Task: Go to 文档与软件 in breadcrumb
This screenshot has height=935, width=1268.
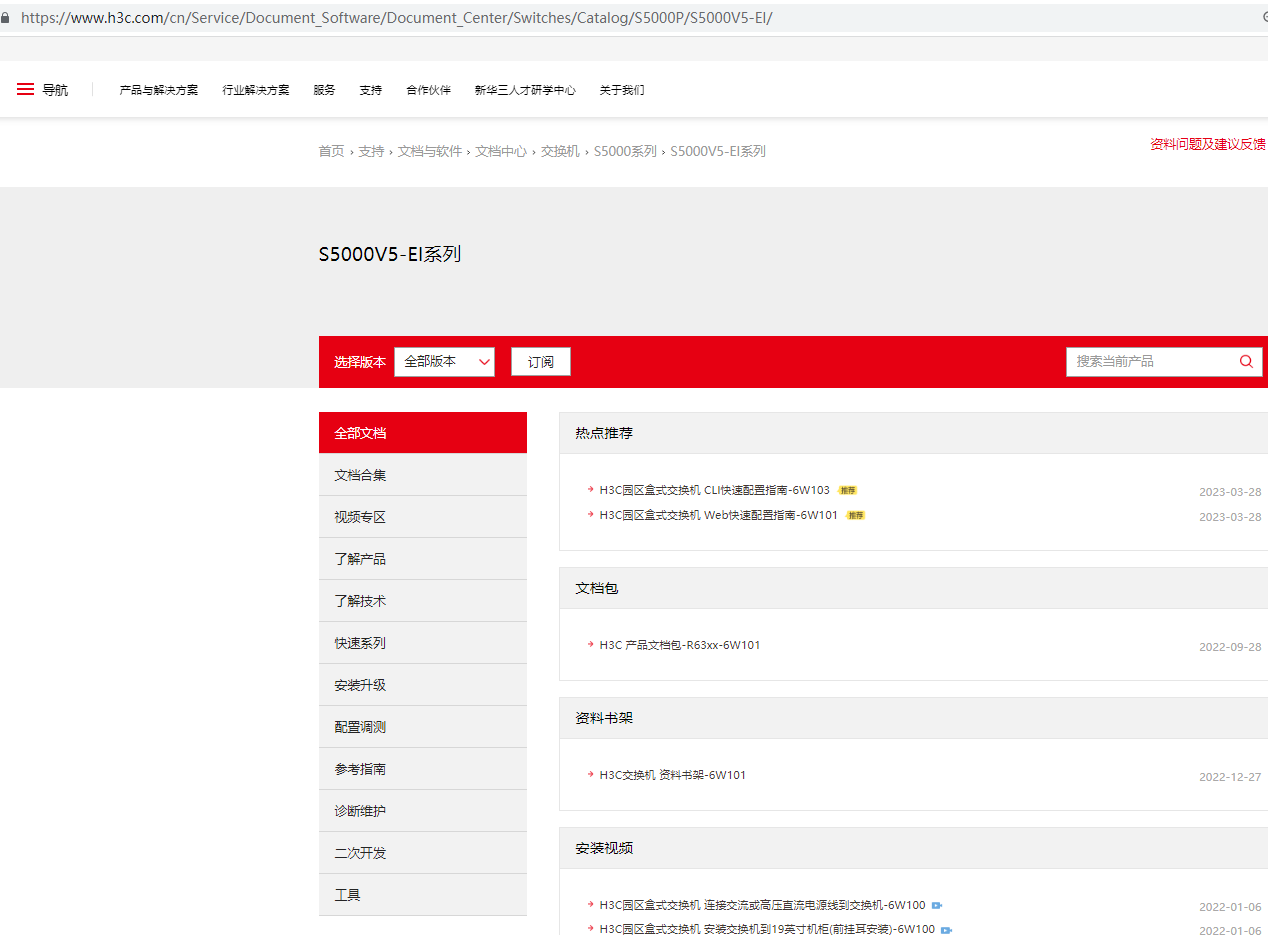Action: 430,151
